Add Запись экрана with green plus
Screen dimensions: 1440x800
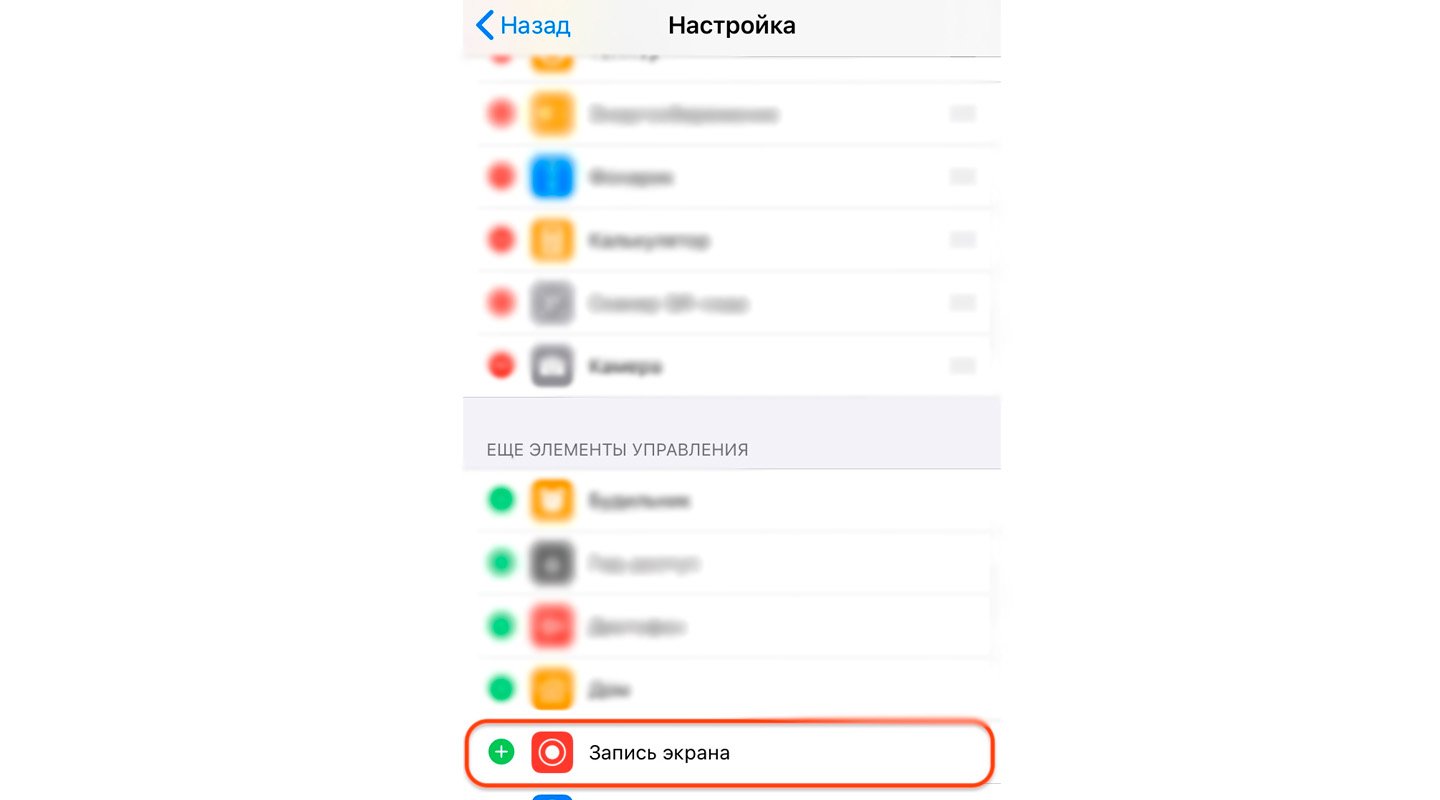tap(501, 752)
